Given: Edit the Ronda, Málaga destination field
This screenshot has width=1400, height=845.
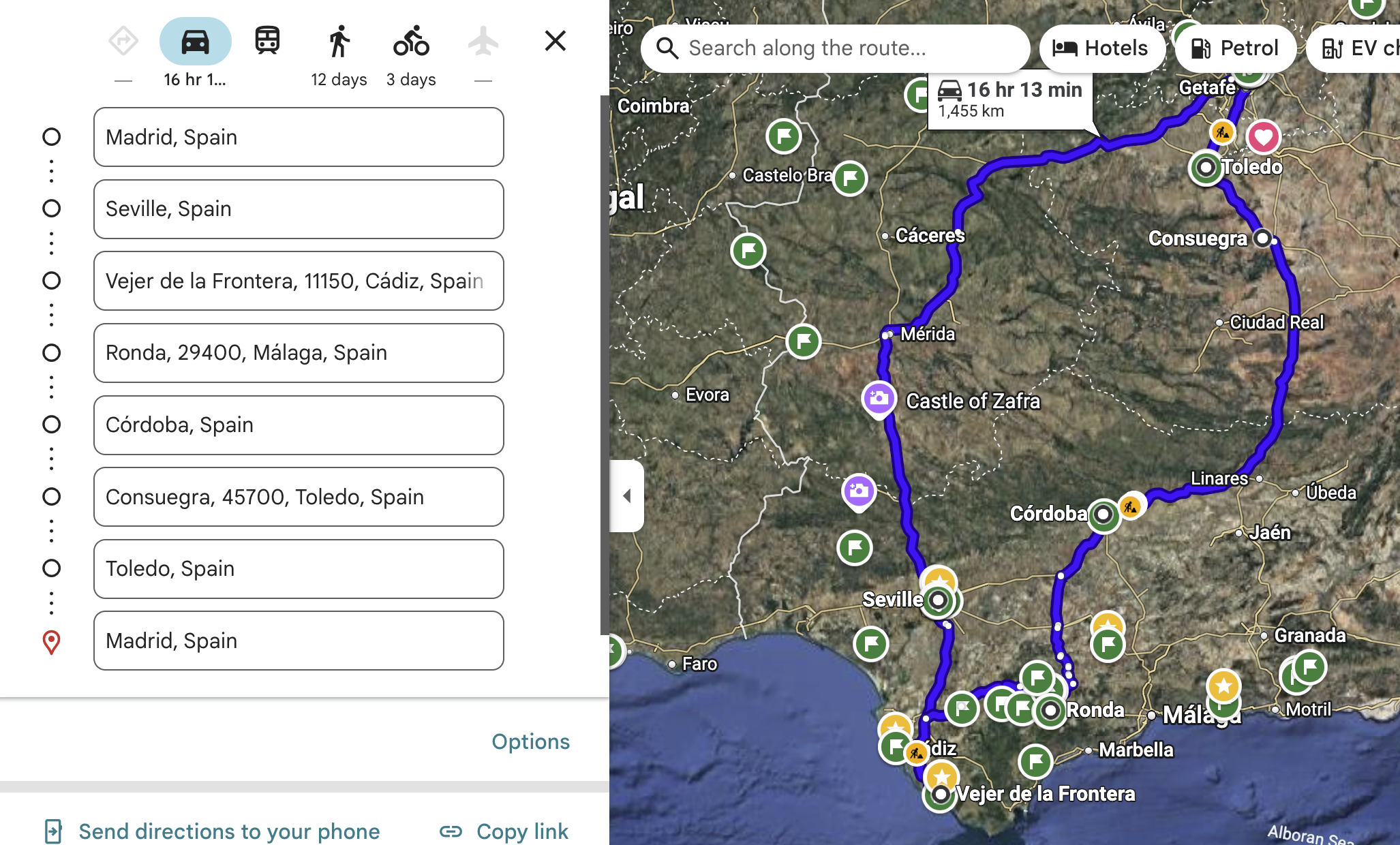Looking at the screenshot, I should click(x=299, y=353).
